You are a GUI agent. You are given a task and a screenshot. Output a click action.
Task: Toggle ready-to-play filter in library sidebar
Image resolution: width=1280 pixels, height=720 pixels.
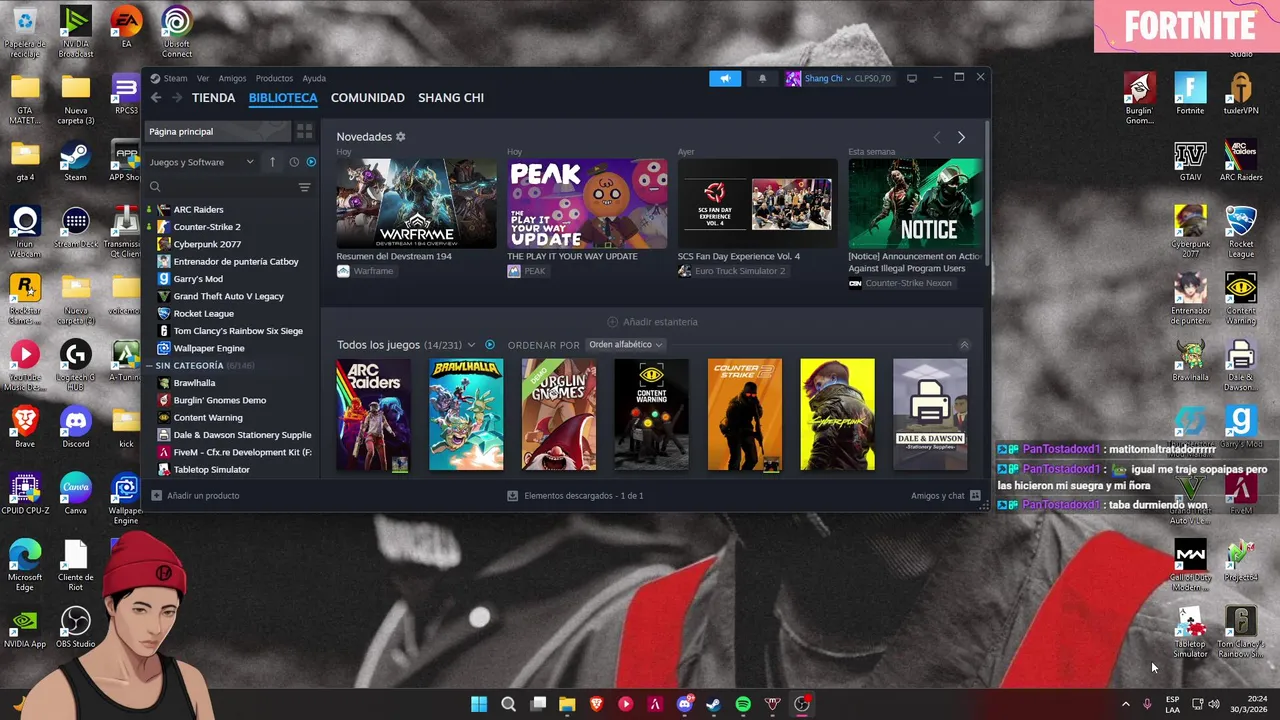point(311,162)
